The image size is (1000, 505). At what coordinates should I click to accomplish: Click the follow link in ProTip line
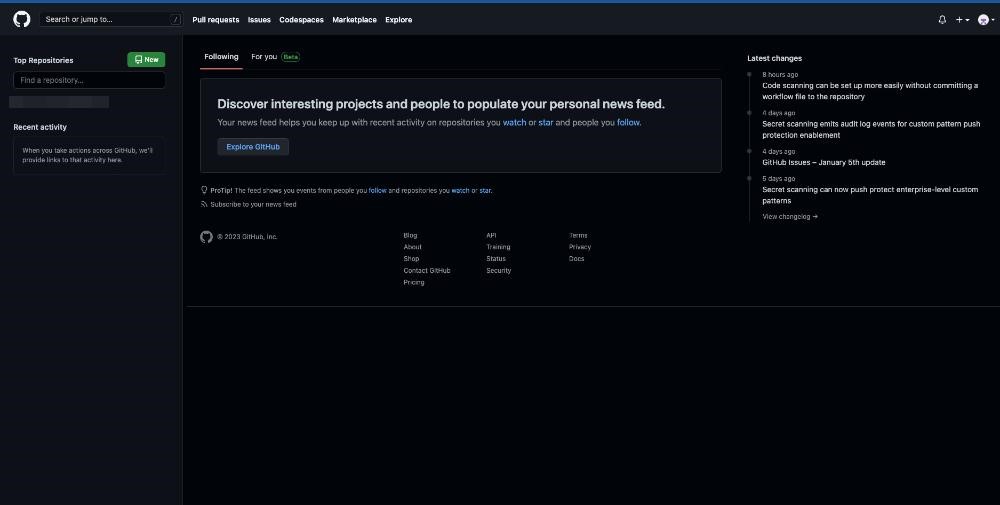(378, 191)
